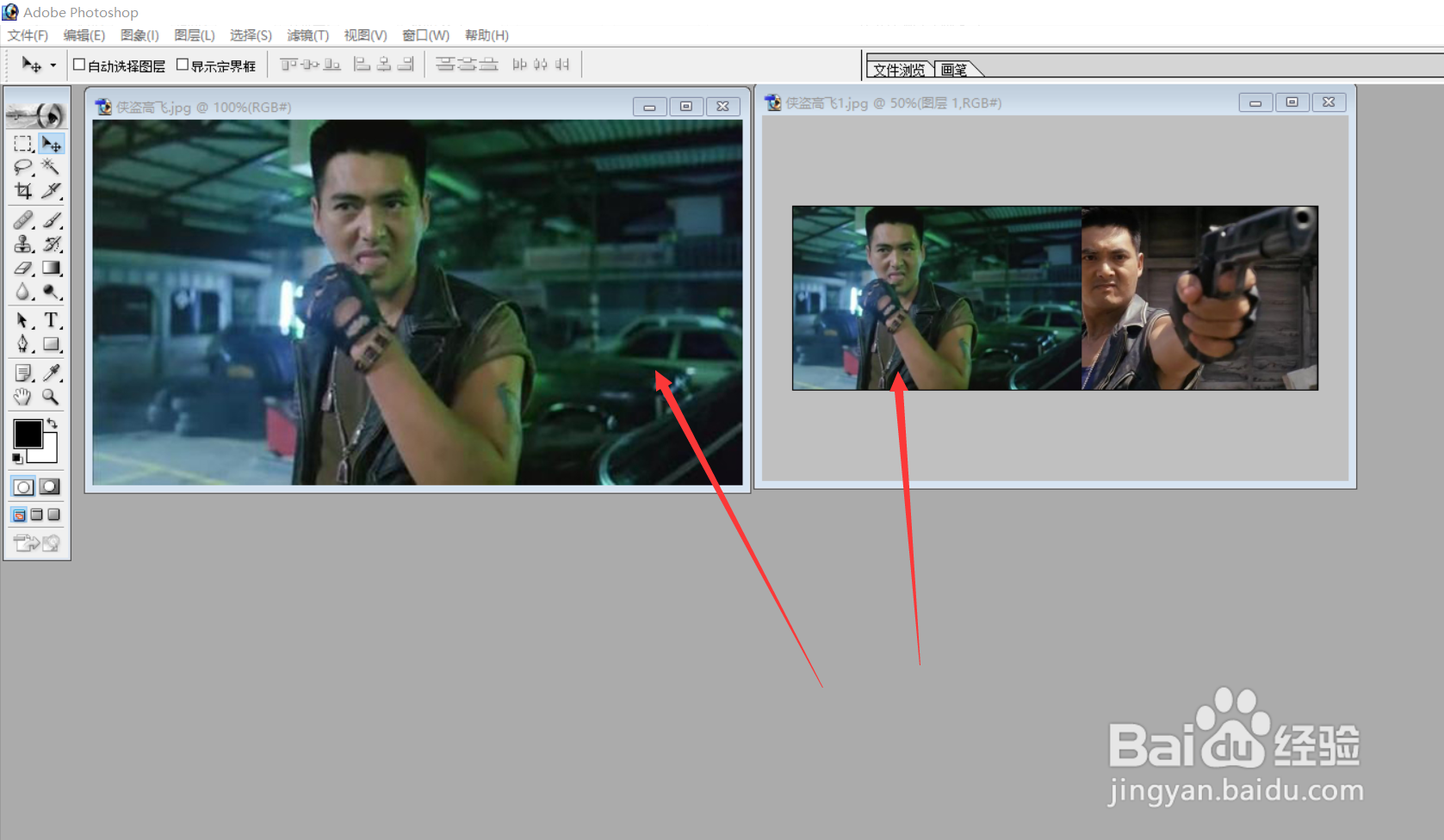Click distribute left edges icon
Screen dimensions: 1444x840
point(519,65)
